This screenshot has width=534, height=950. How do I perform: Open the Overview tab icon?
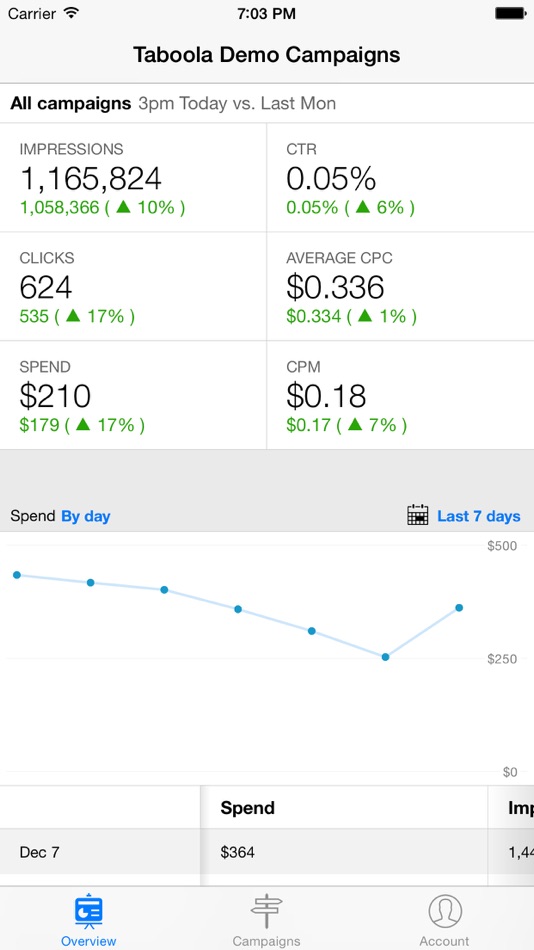(88, 911)
